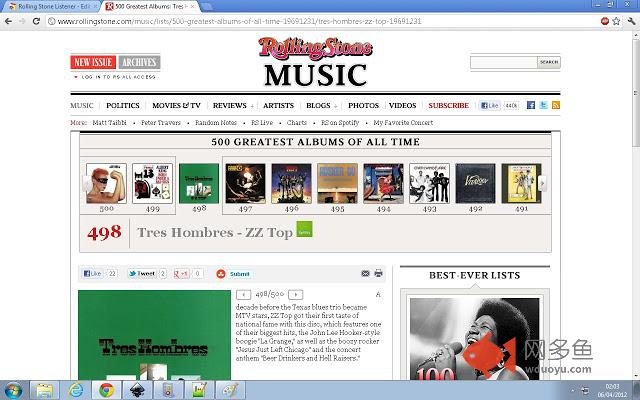This screenshot has height=400, width=640.
Task: Open the RS Live link
Action: [262, 122]
